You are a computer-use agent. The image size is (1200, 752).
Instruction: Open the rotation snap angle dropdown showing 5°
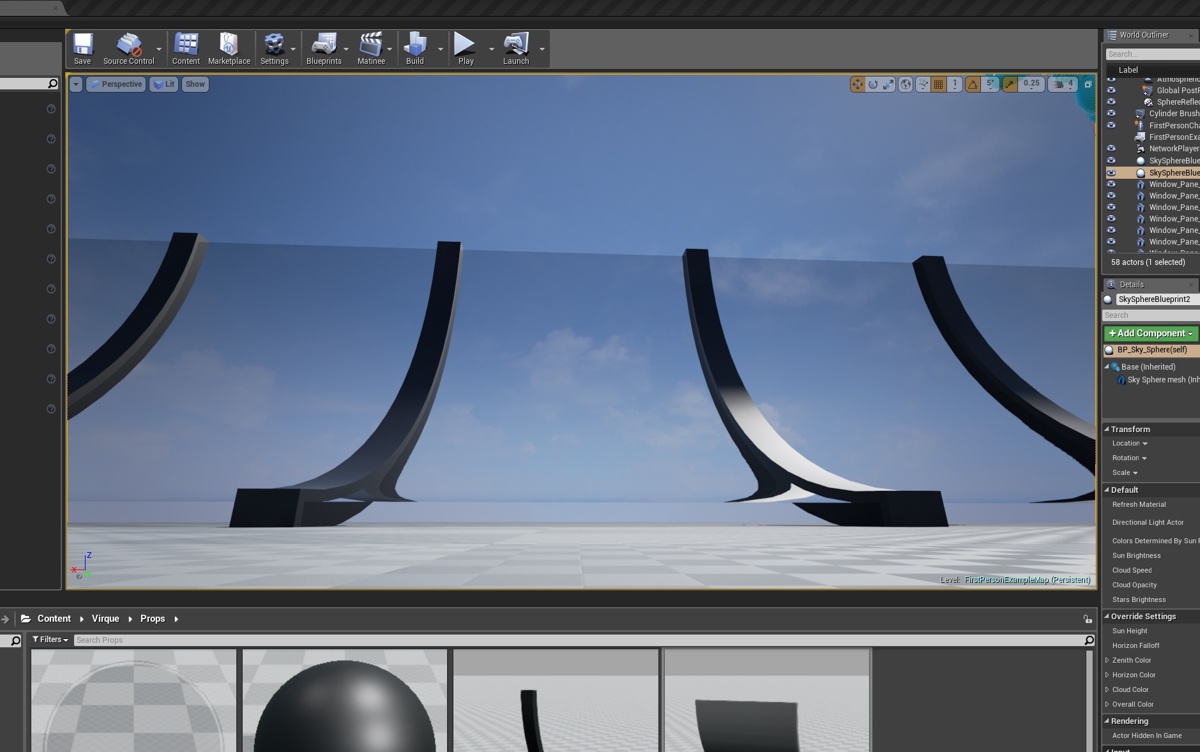(x=990, y=84)
